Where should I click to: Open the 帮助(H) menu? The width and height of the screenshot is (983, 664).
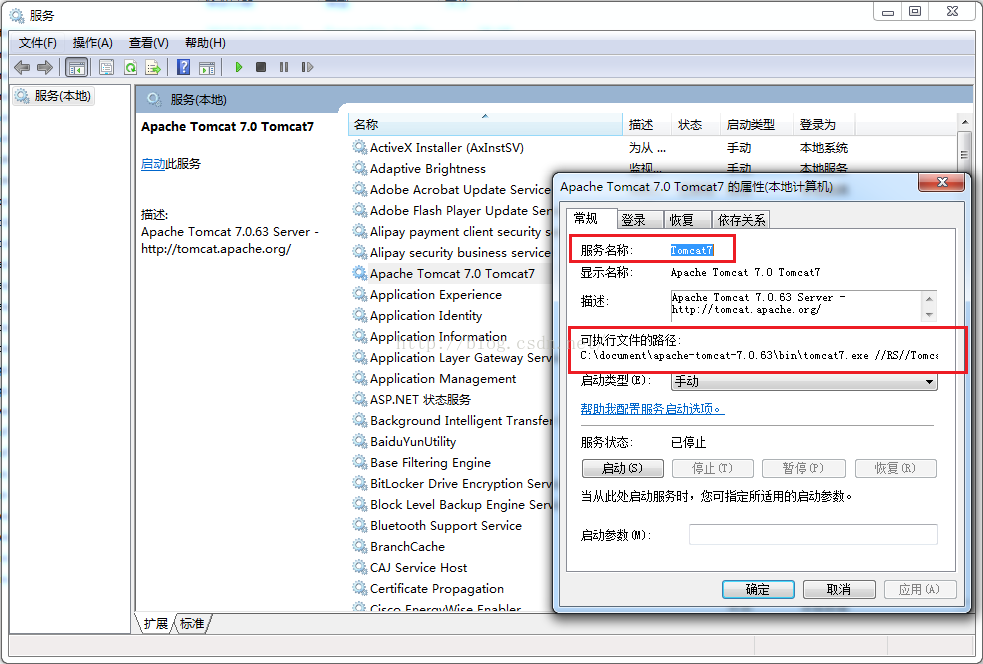(x=205, y=43)
